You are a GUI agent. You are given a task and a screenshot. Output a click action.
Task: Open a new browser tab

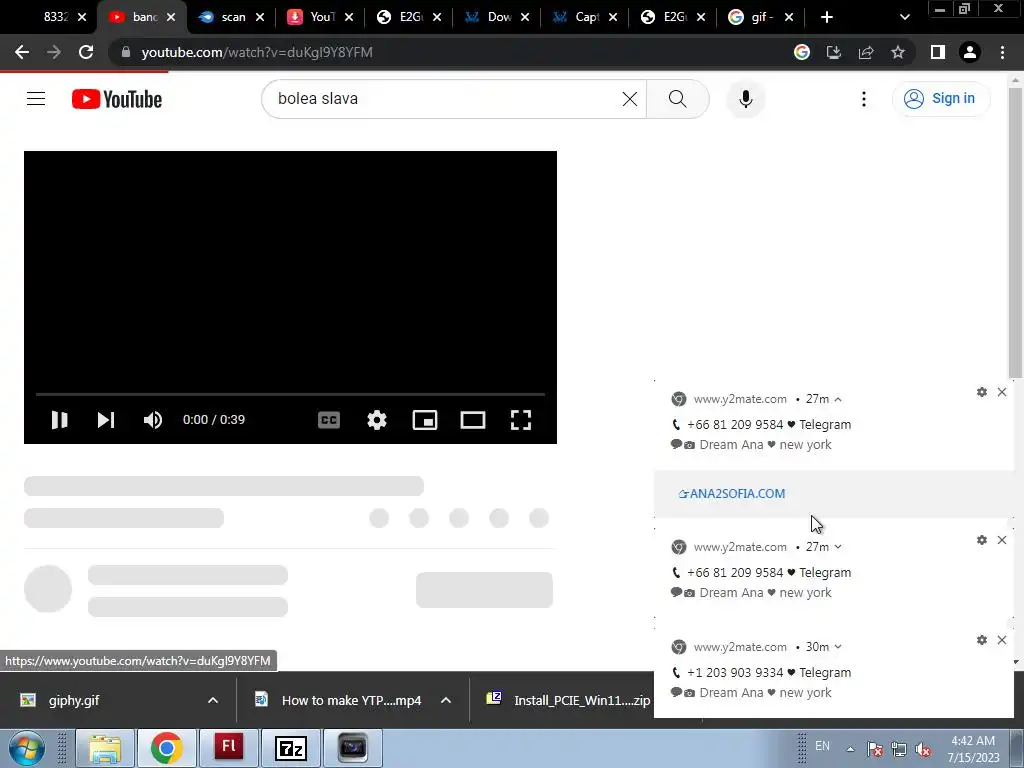[x=827, y=17]
